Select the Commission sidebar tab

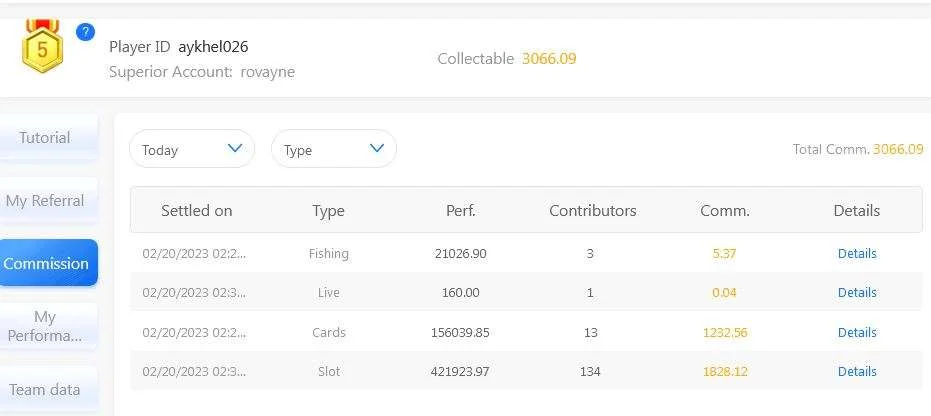point(48,263)
